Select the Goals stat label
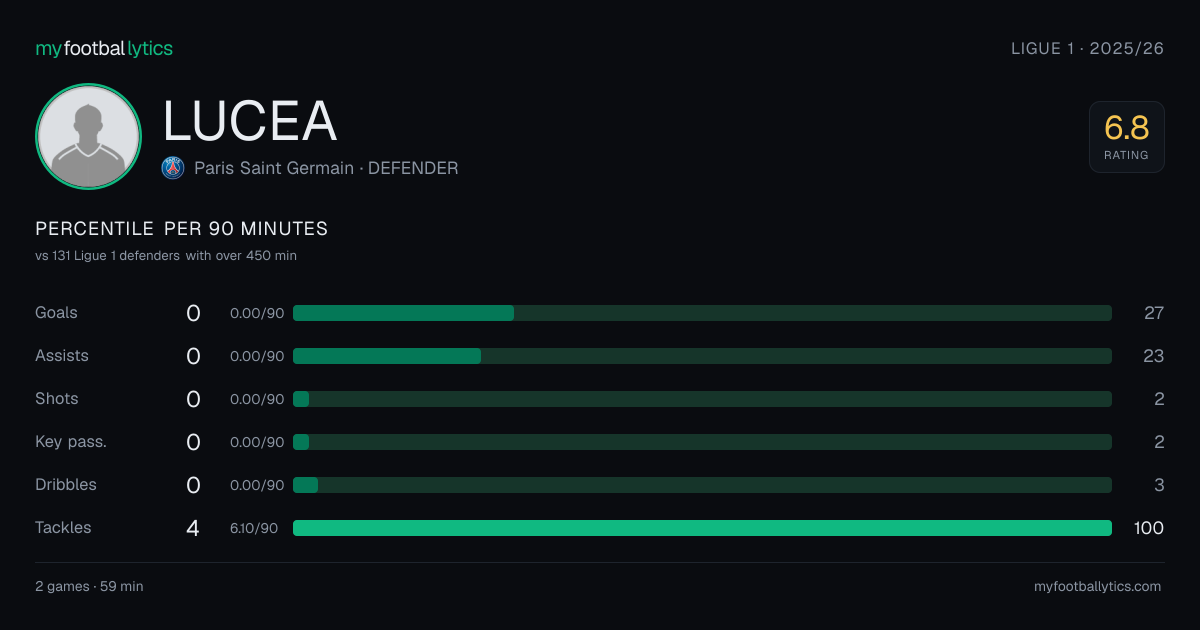Screen dimensions: 1200x630 pos(56,313)
